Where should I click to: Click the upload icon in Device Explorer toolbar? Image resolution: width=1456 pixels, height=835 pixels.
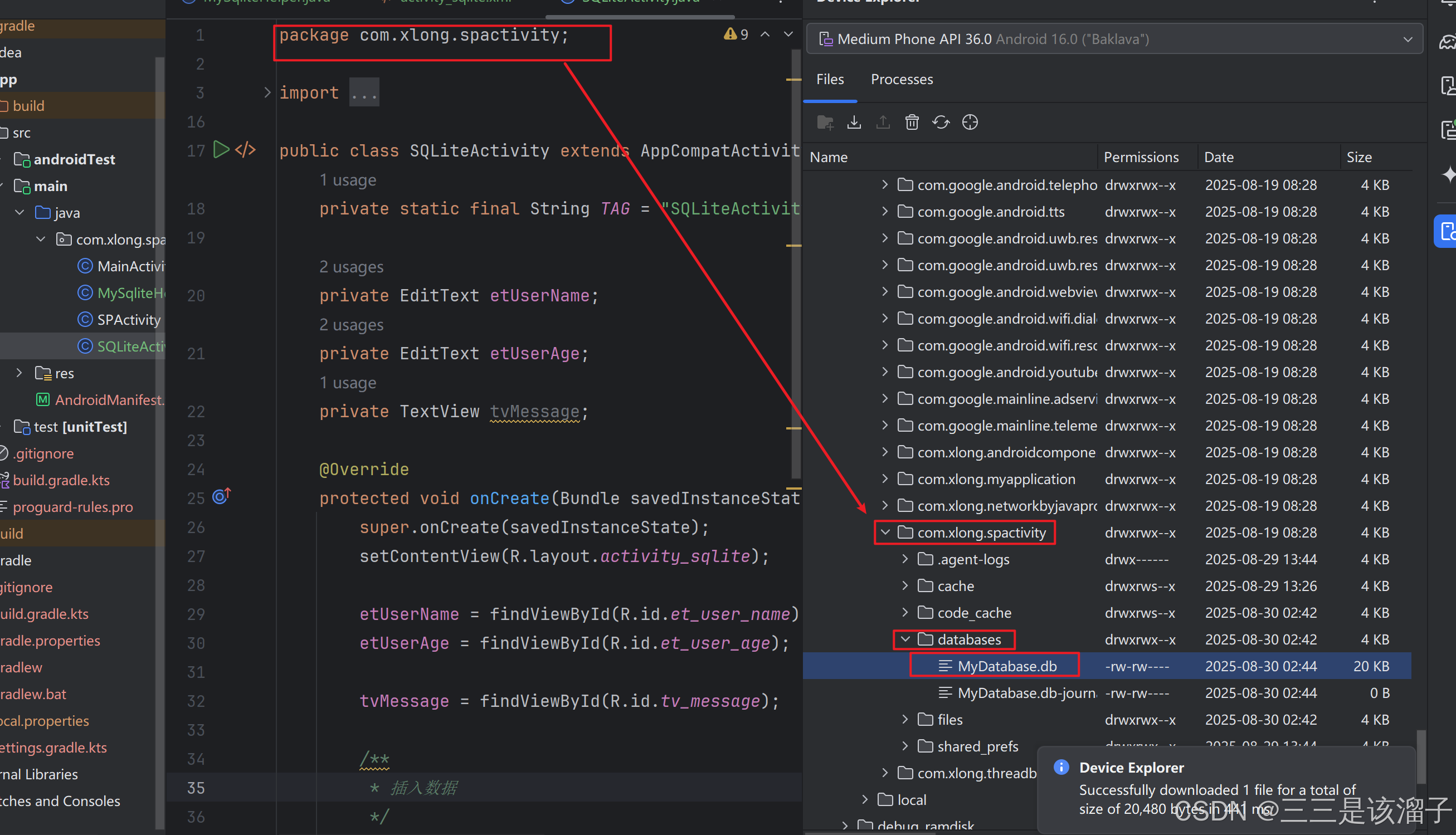coord(883,122)
